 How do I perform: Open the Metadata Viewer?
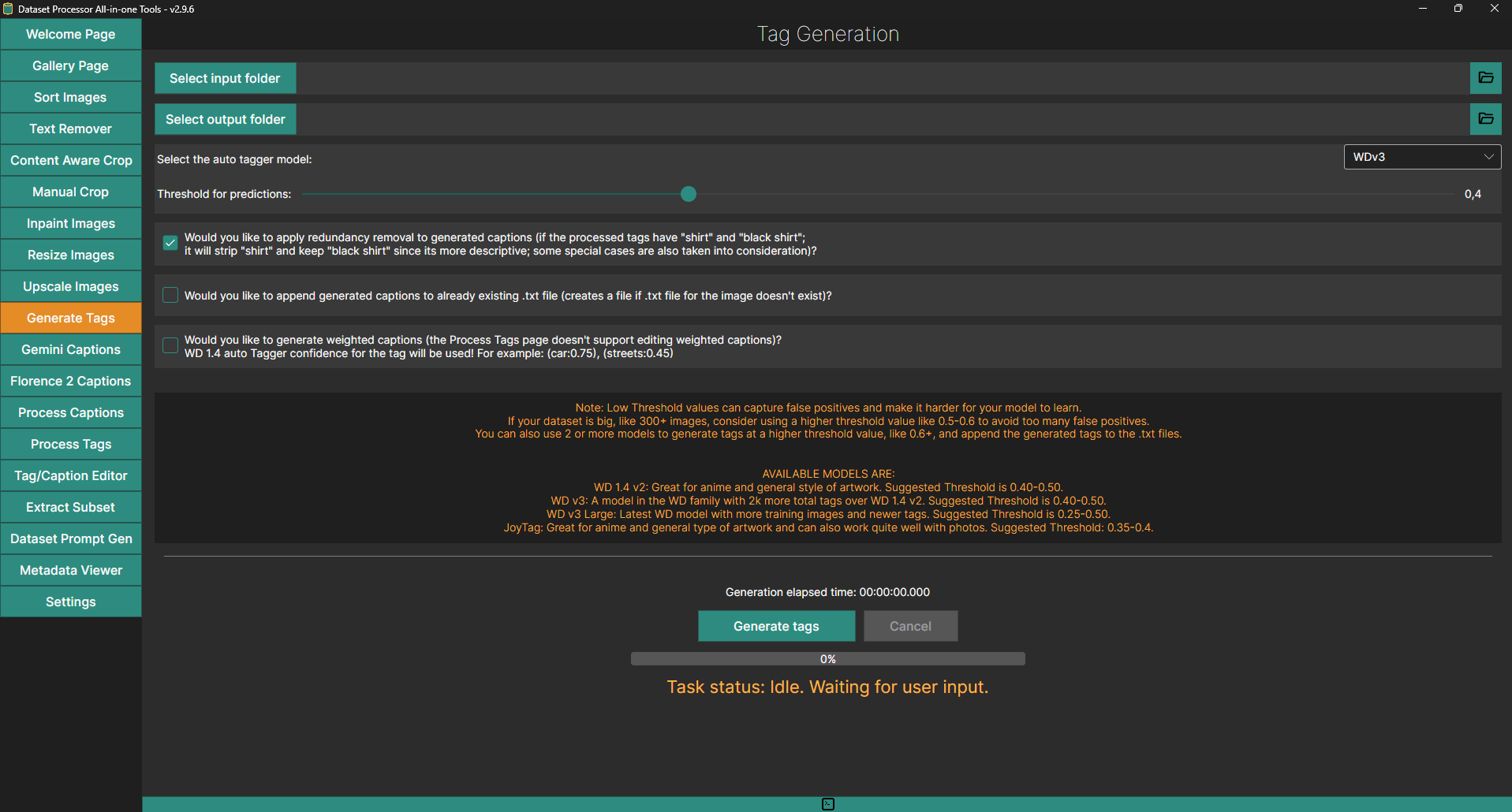71,570
